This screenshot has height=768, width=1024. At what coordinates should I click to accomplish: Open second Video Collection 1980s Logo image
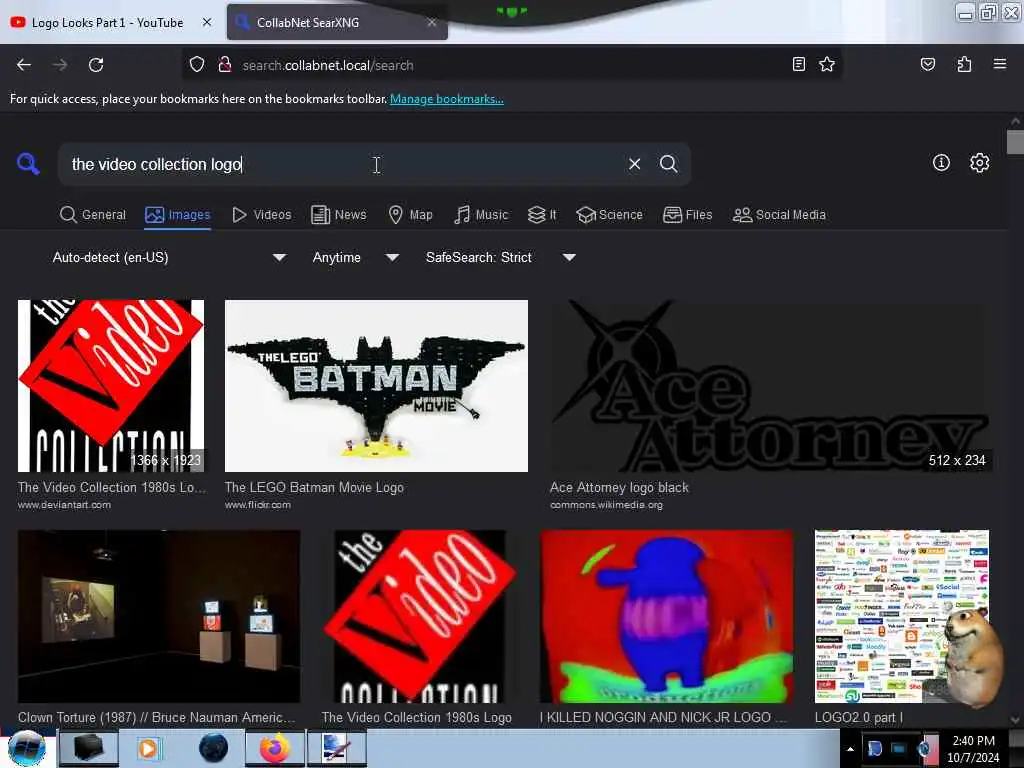(419, 616)
